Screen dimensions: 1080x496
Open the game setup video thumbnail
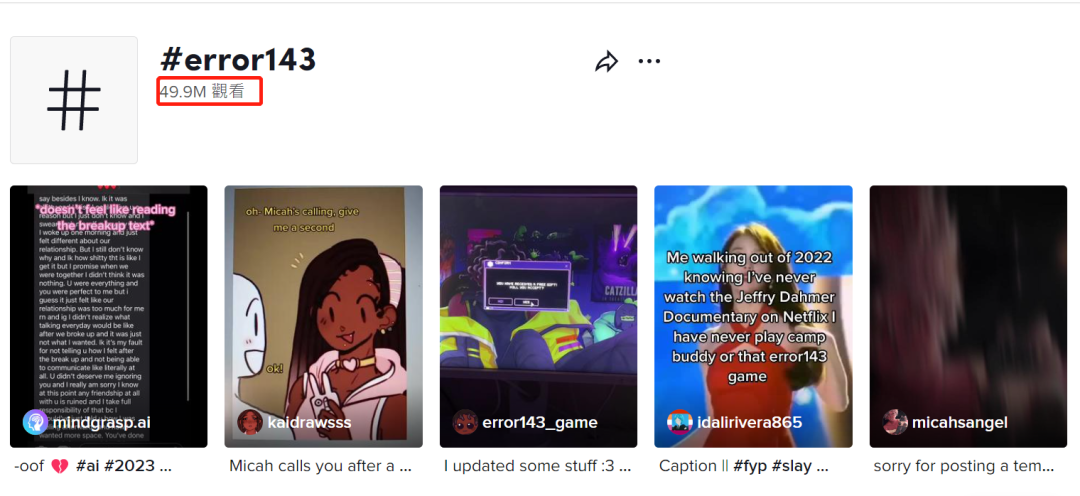[539, 316]
